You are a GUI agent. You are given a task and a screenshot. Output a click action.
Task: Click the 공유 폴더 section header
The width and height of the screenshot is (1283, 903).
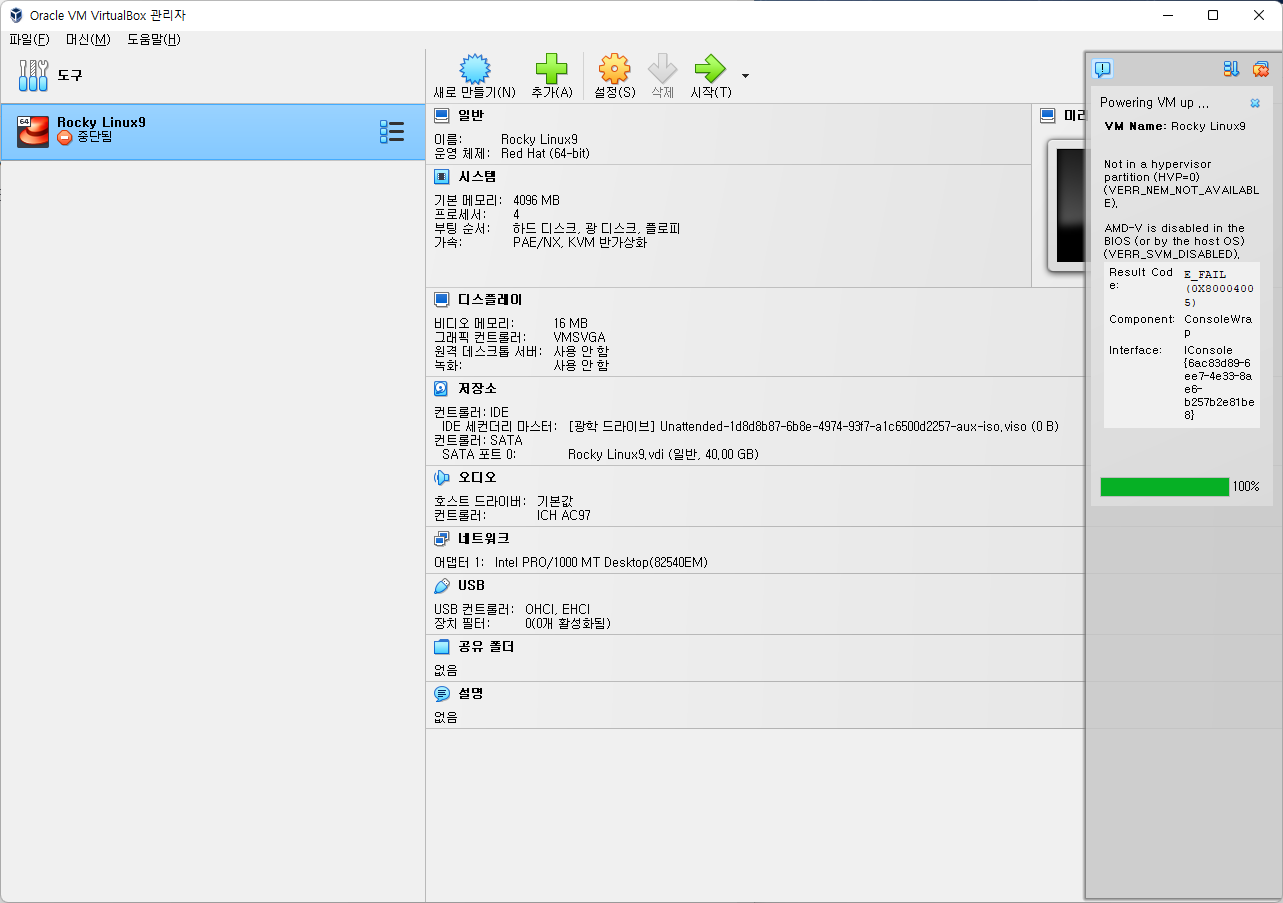tap(486, 646)
